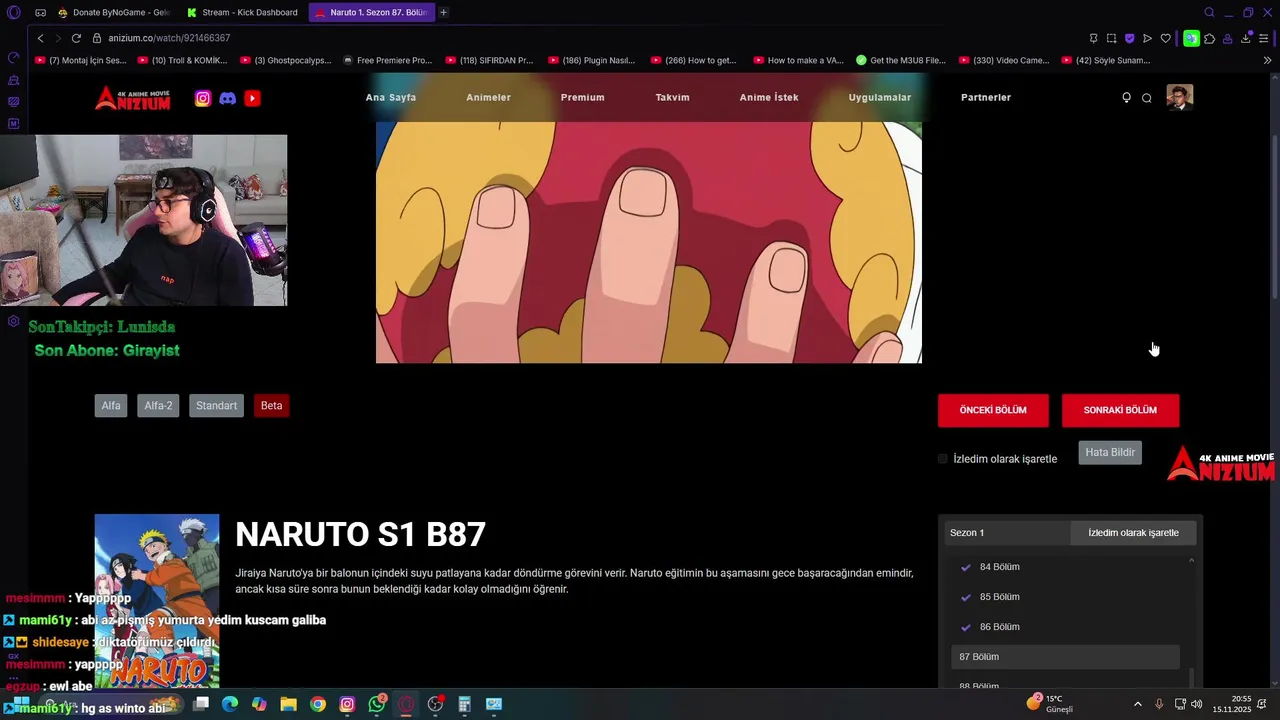Image resolution: width=1280 pixels, height=720 pixels.
Task: Click the Naruto video player frame
Action: click(x=649, y=243)
